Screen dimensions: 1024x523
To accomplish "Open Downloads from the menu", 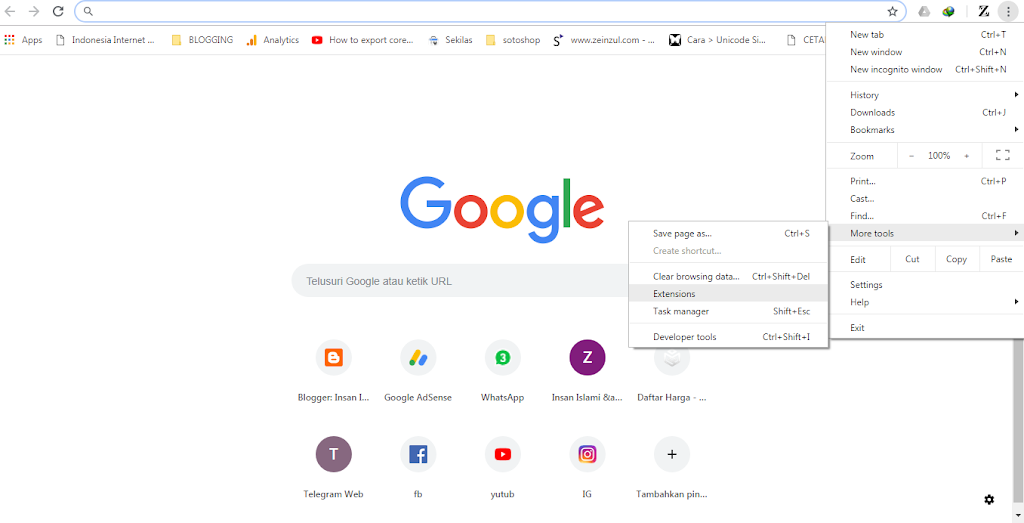I will pos(925,112).
